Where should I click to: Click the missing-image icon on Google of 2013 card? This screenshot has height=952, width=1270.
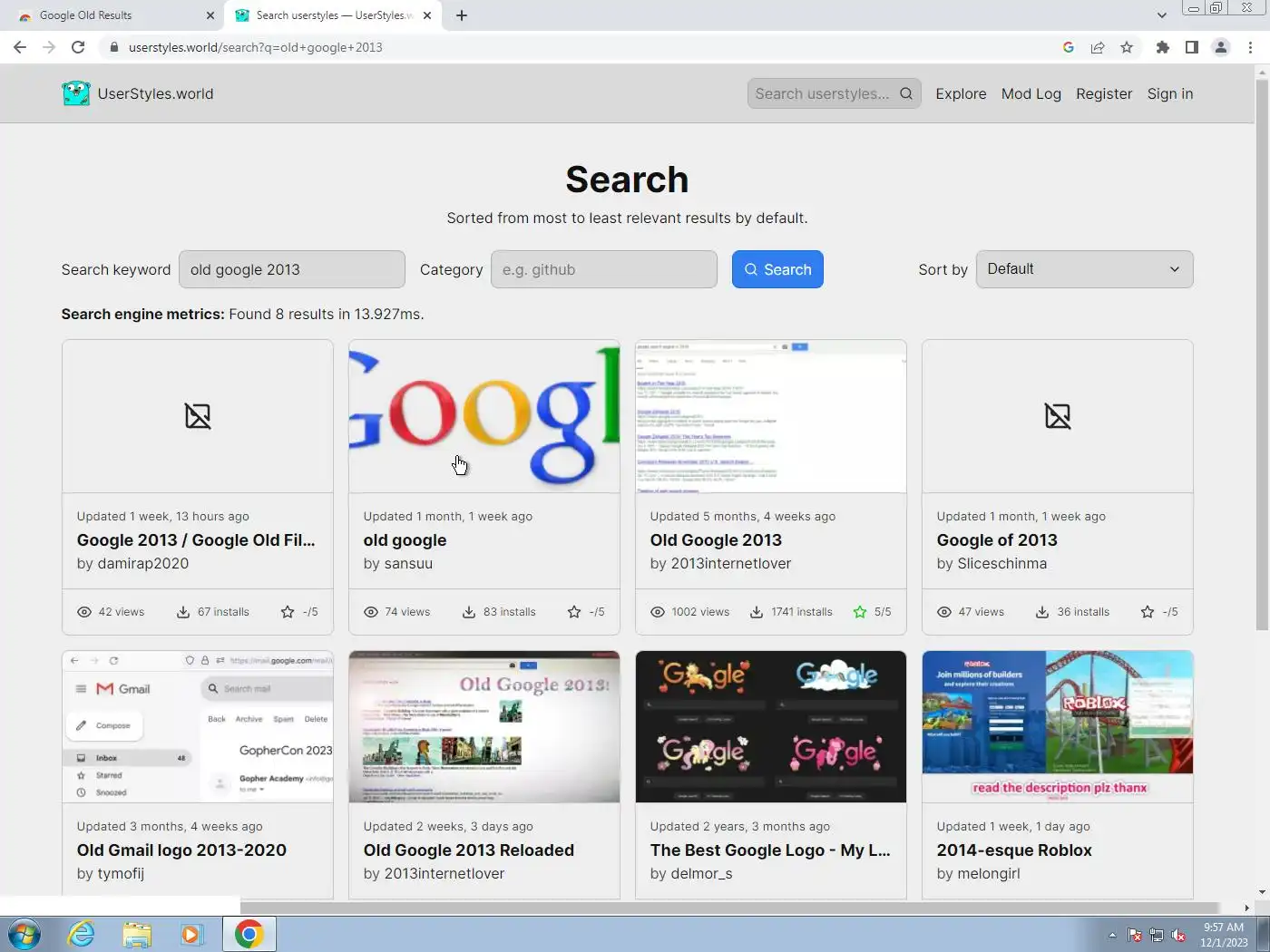tap(1058, 416)
